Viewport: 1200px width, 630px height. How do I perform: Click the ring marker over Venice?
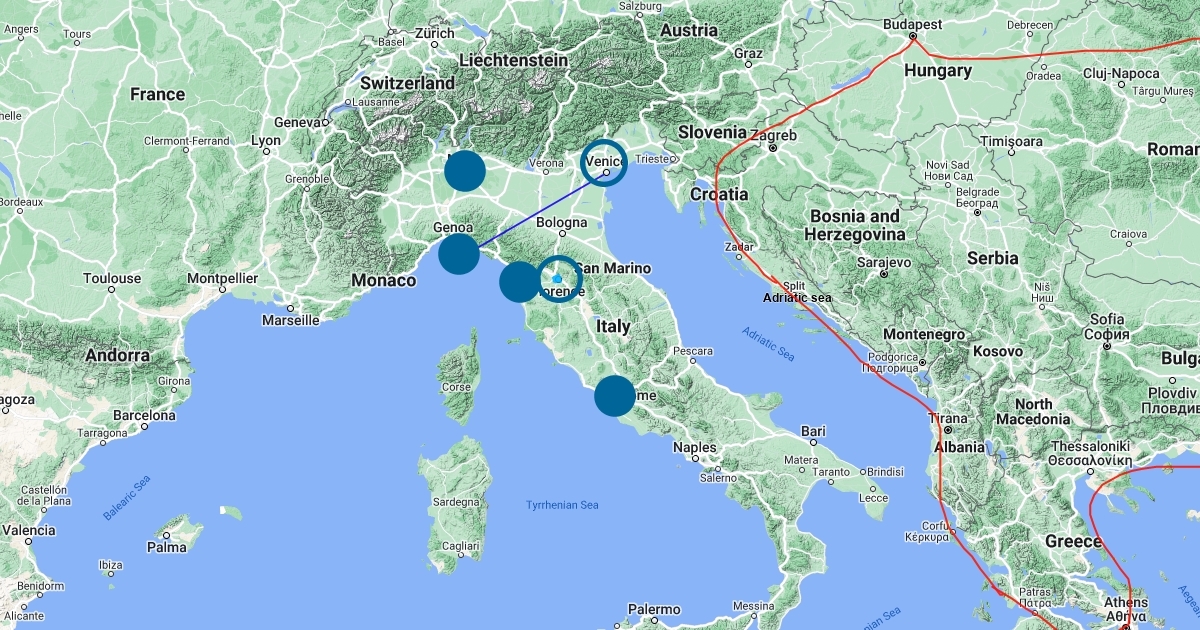pos(605,163)
